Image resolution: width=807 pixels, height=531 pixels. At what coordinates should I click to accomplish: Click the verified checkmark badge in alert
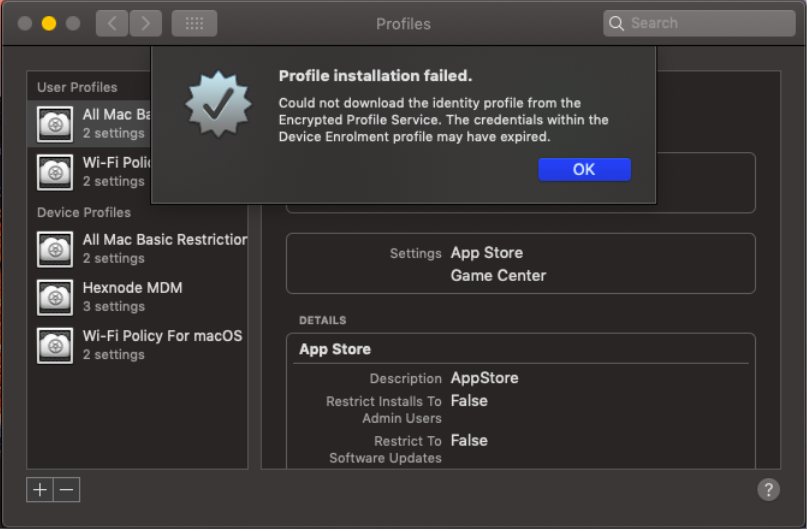click(x=219, y=104)
